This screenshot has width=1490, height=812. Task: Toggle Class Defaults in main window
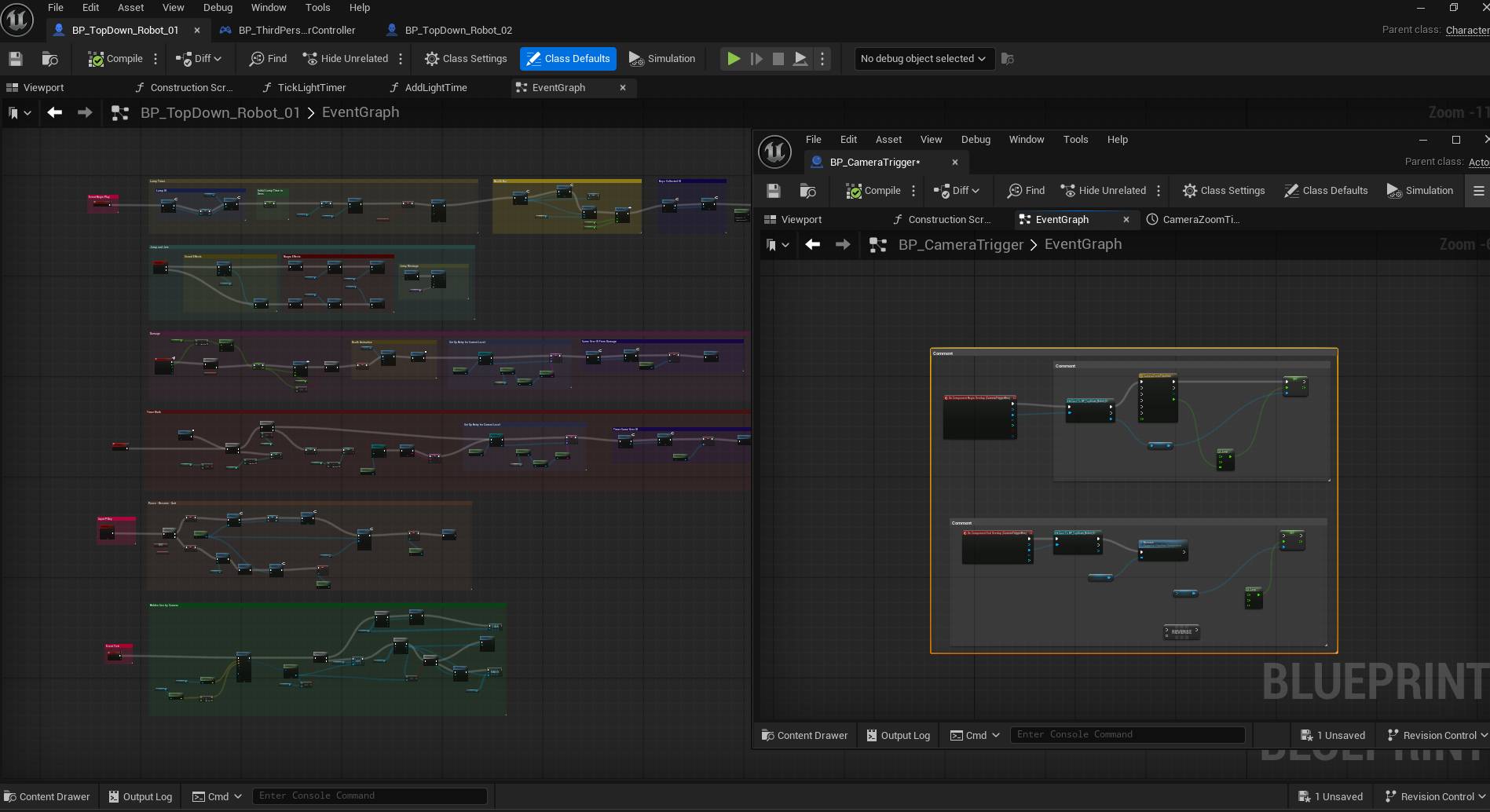(568, 59)
